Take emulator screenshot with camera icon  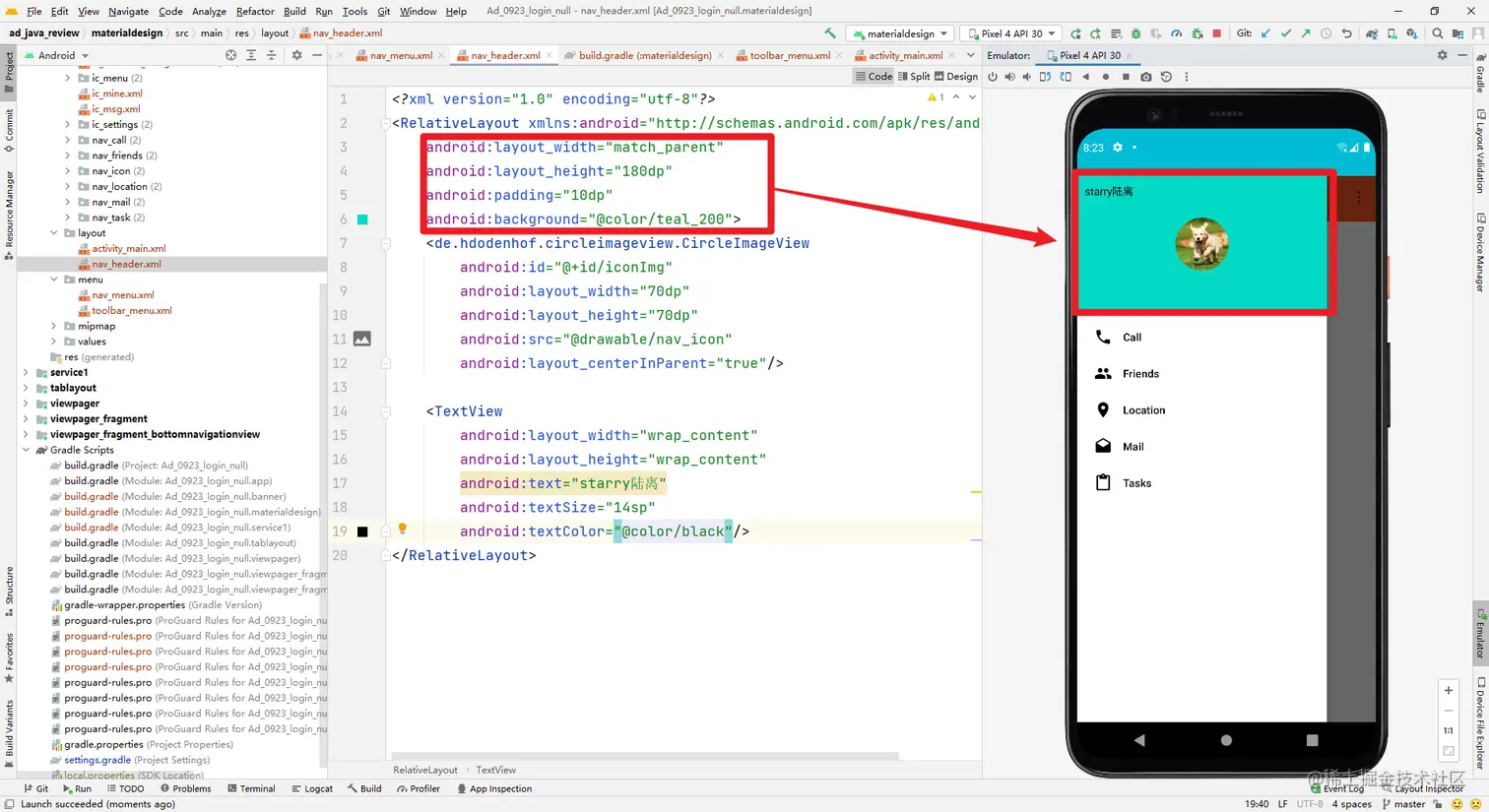(x=1146, y=77)
